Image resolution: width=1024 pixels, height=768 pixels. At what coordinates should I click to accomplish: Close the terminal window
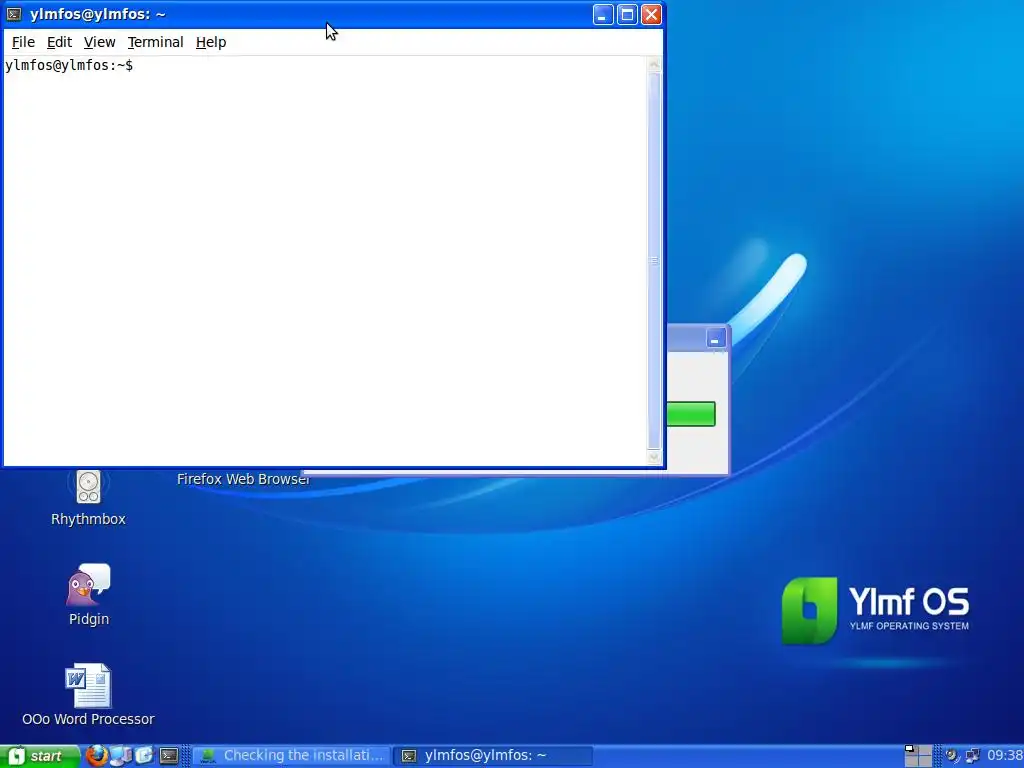651,14
